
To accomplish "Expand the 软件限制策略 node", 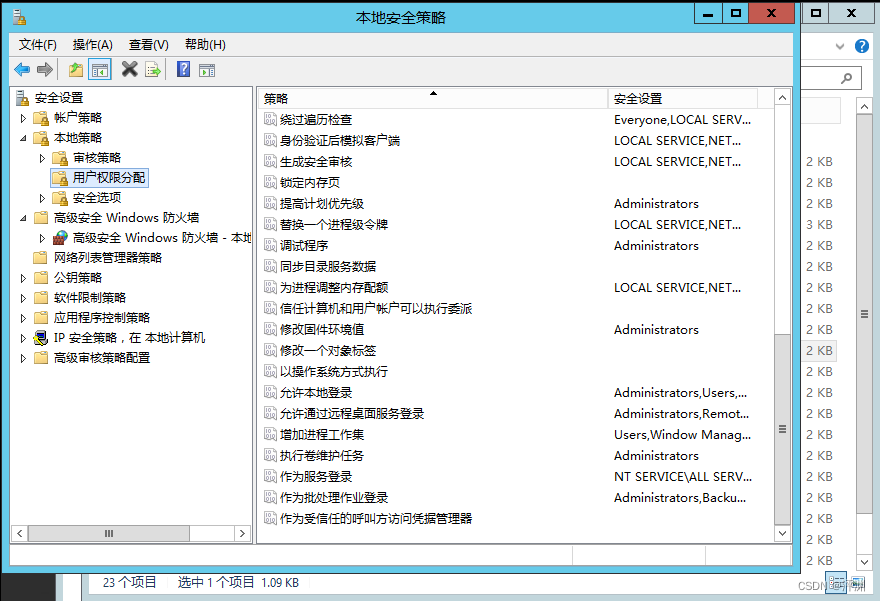I will [x=24, y=298].
